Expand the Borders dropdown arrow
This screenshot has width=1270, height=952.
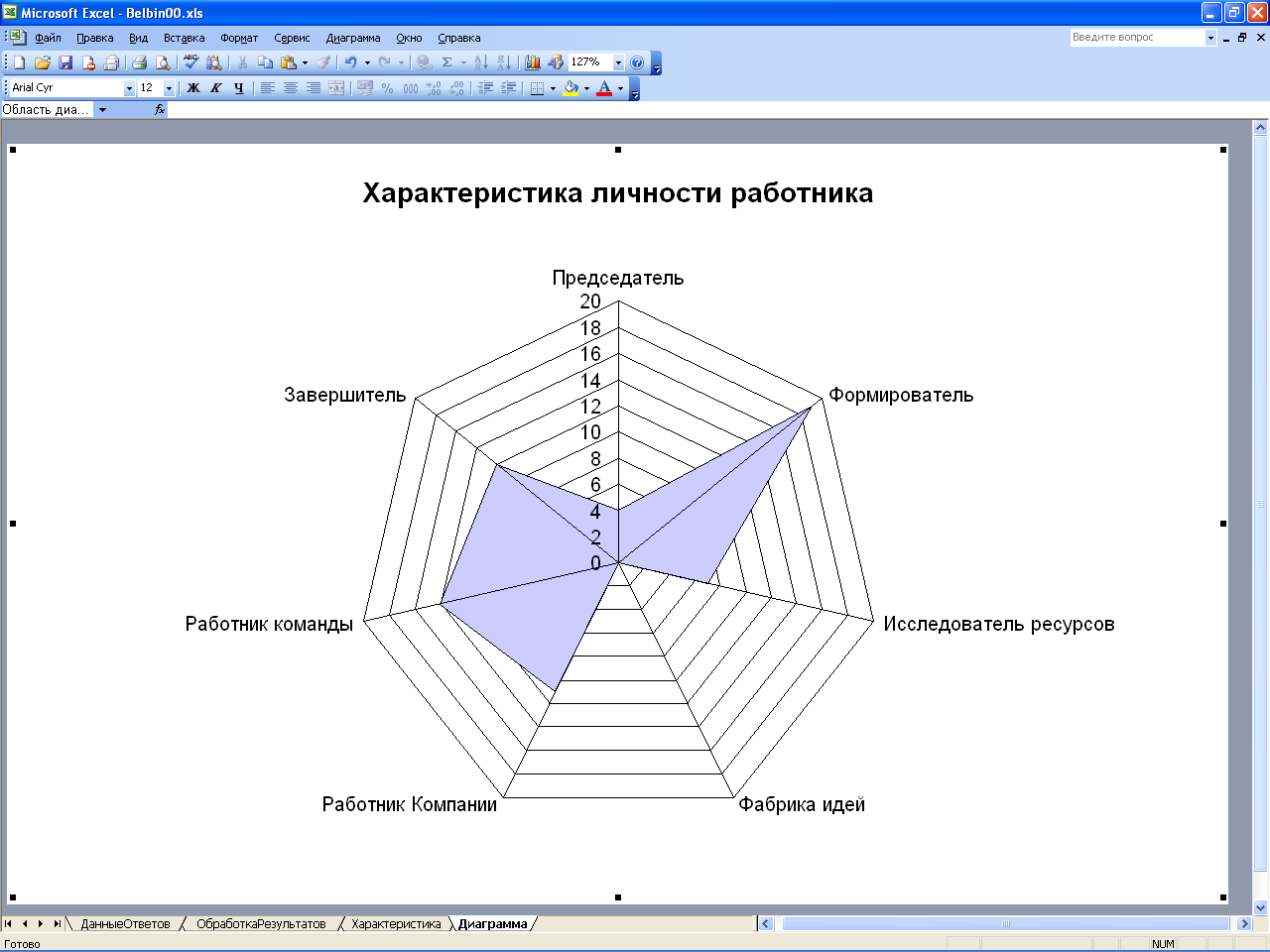pos(553,88)
